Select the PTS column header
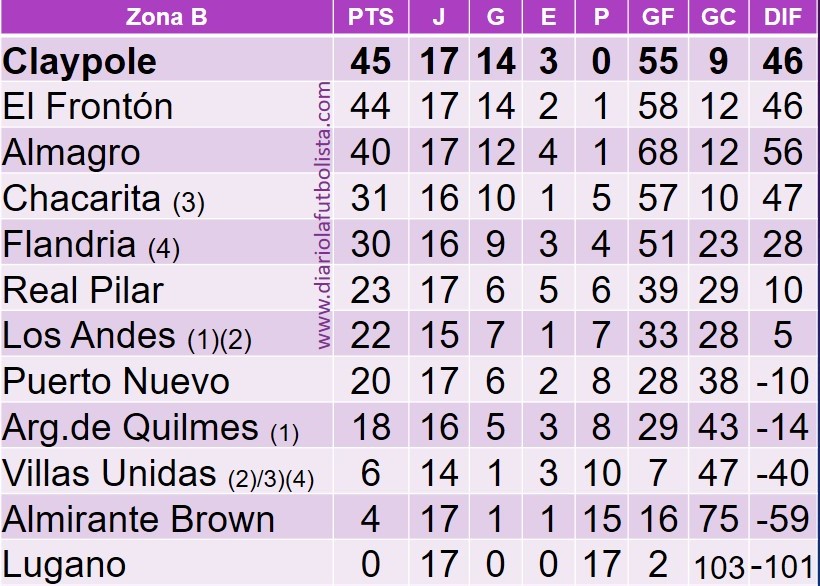The width and height of the screenshot is (820, 586). point(371,17)
